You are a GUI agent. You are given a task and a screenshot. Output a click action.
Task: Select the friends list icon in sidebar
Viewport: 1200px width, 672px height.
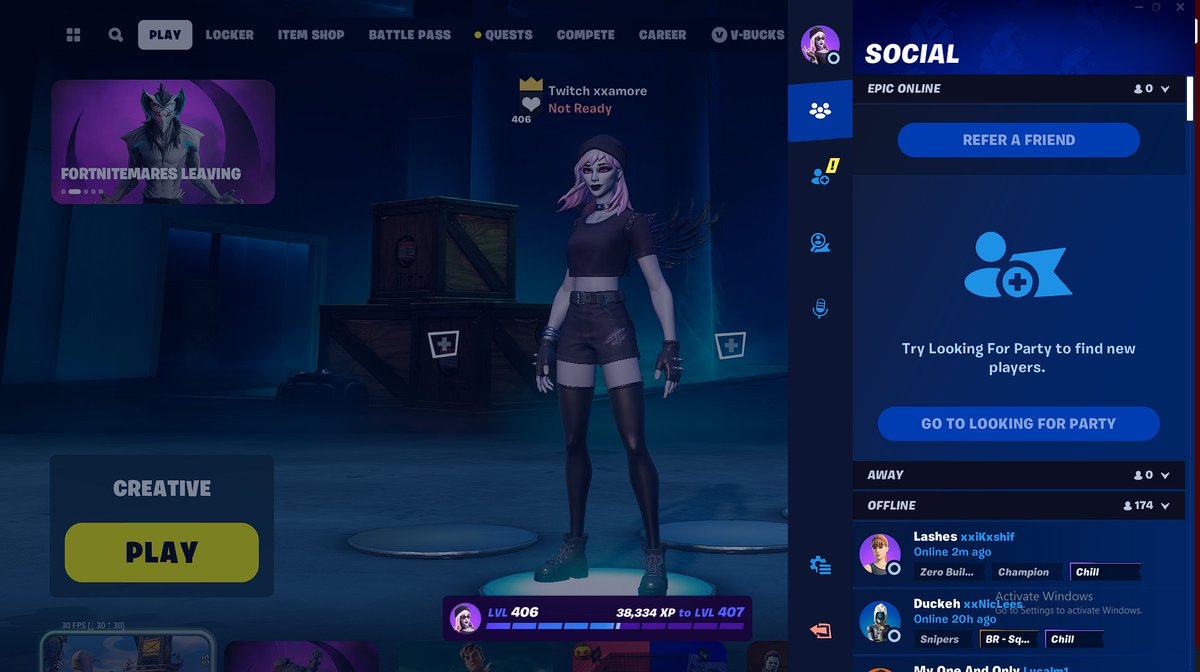pos(820,110)
